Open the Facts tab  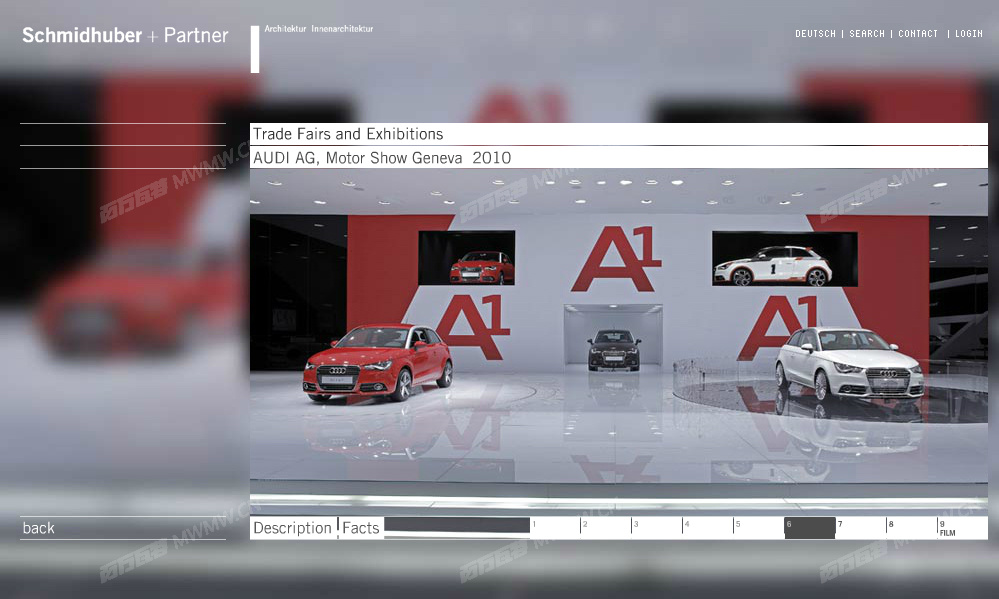pos(361,528)
